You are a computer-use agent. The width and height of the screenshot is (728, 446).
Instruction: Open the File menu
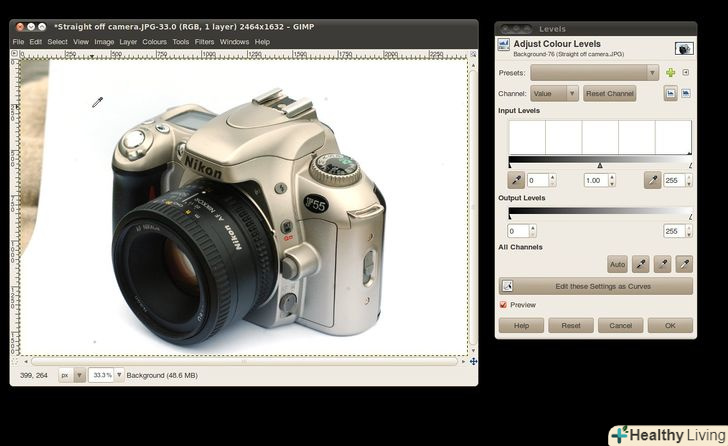click(18, 42)
